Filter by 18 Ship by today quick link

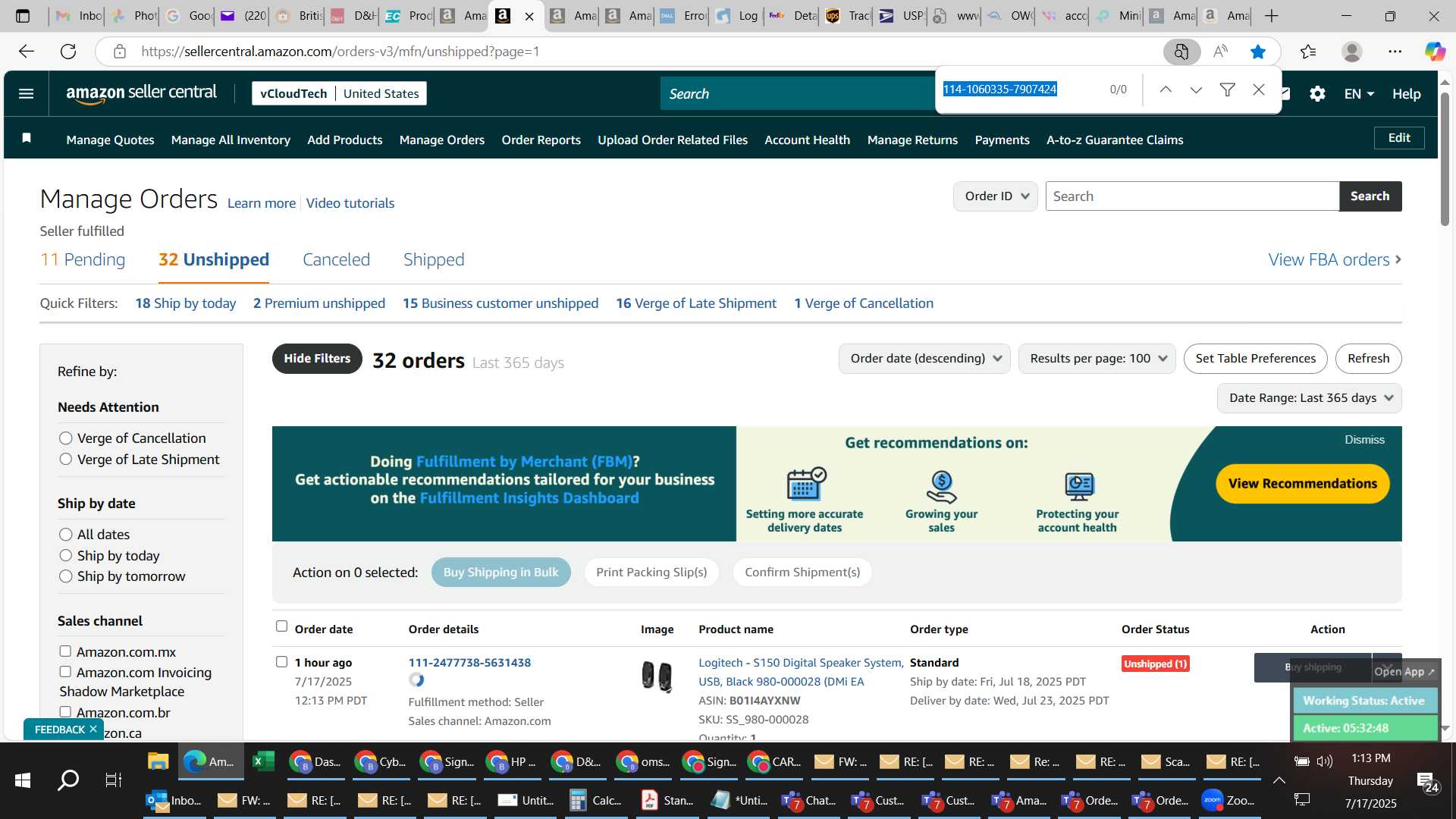(x=185, y=303)
